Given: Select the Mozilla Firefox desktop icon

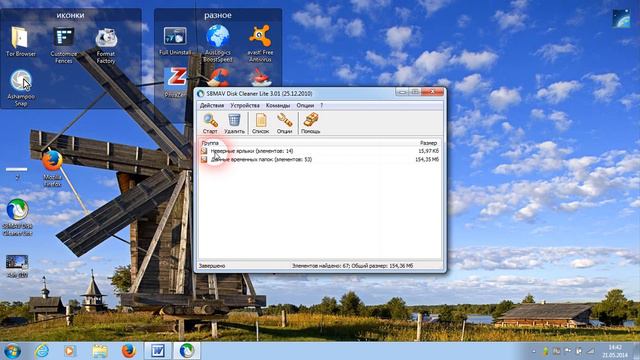Looking at the screenshot, I should [52, 168].
